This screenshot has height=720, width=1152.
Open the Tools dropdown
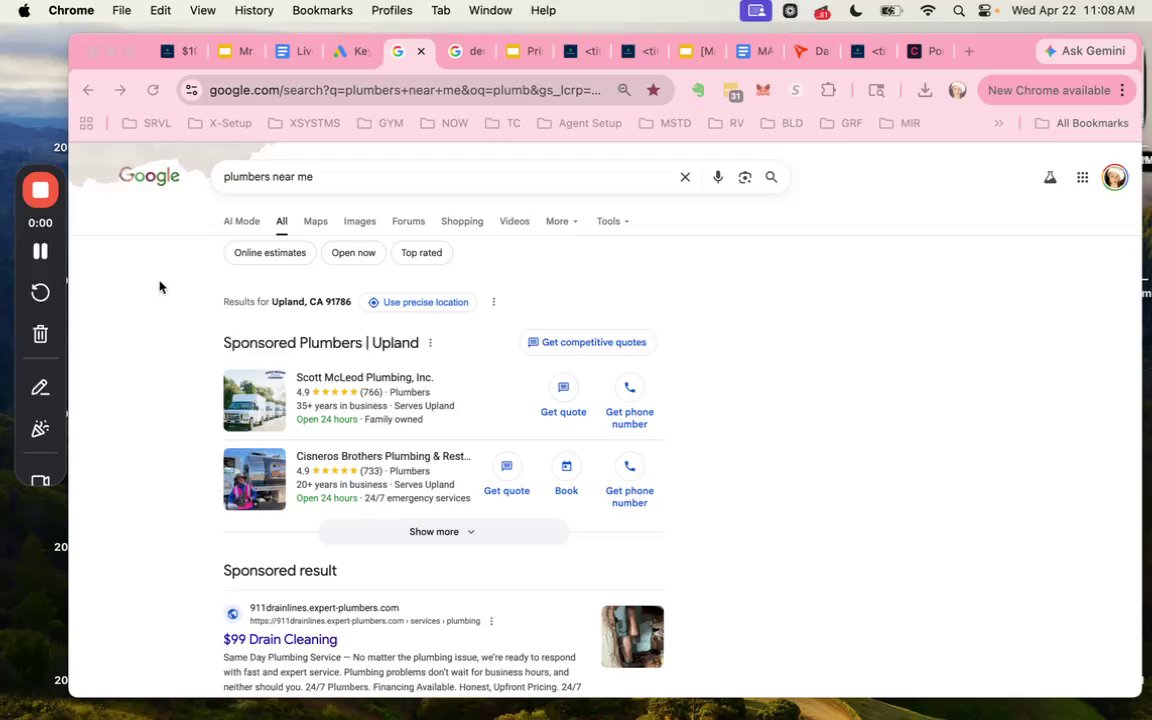[612, 221]
